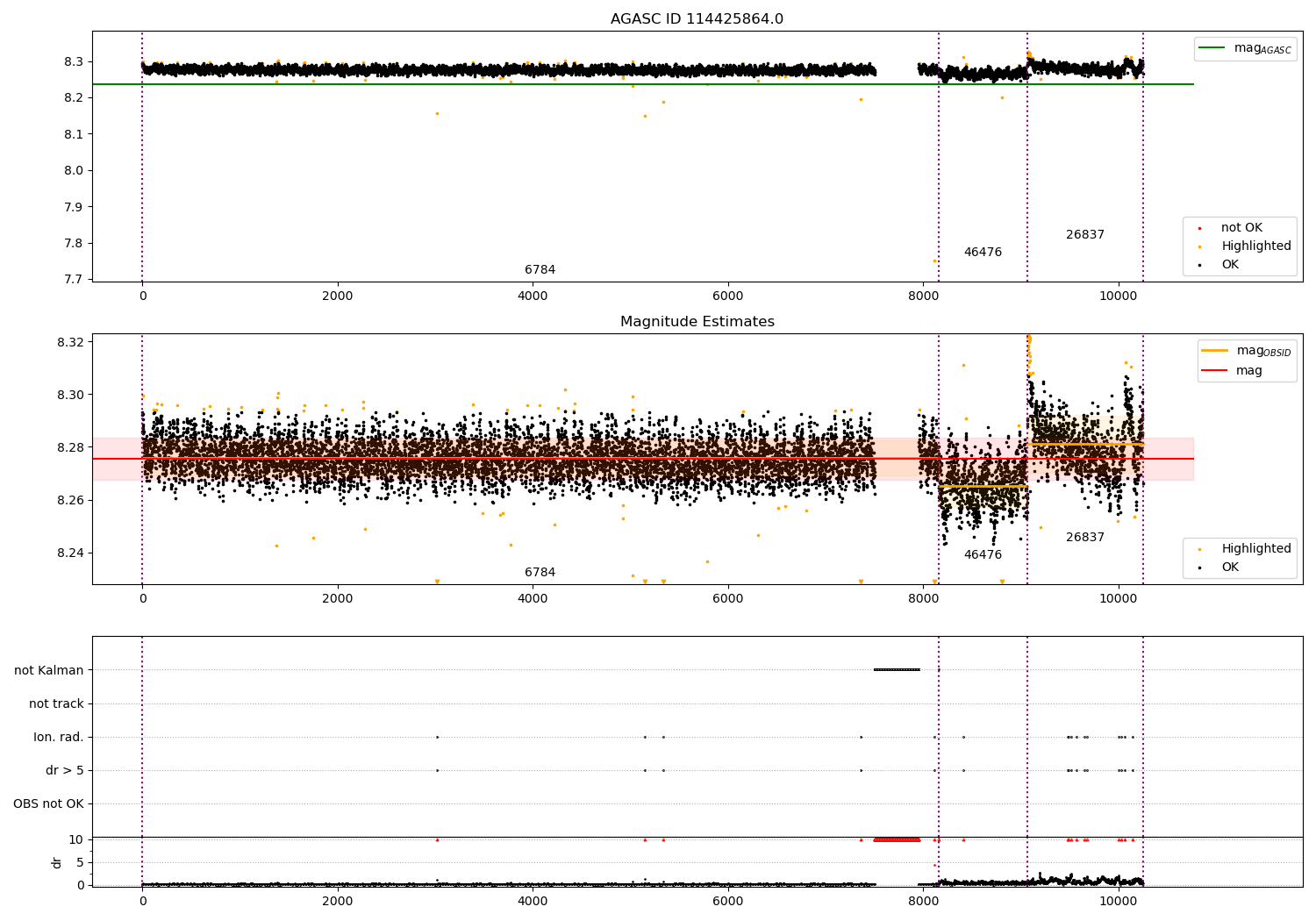Click 'OK' entry in the Magnitude Estimates lower legend
Image resolution: width=1316 pixels, height=921 pixels.
pos(1219,568)
